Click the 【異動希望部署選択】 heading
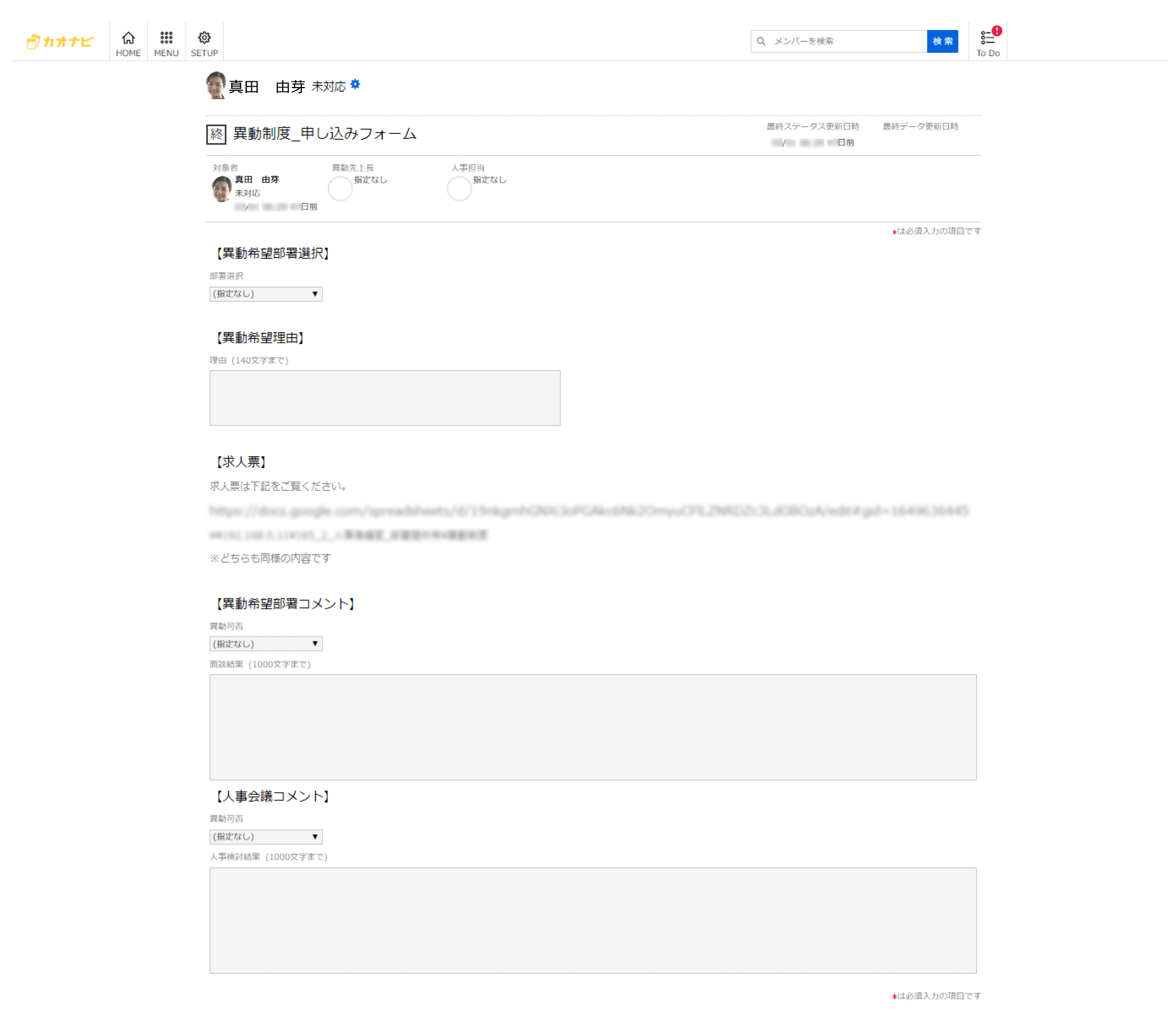Viewport: 1176px width, 1025px height. 272,253
